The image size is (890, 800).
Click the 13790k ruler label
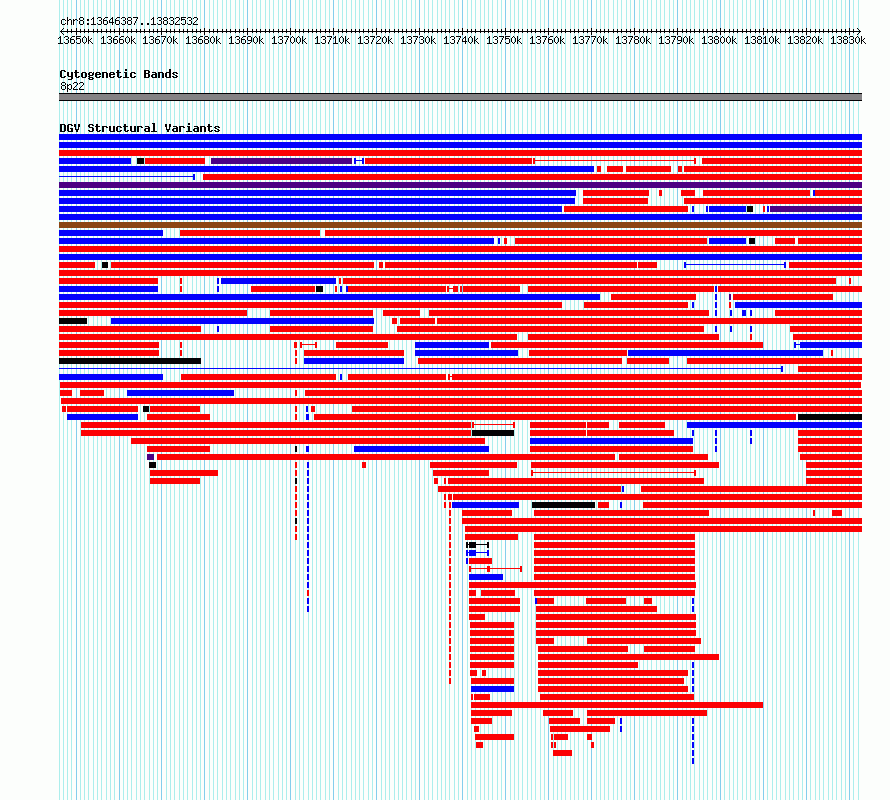point(676,40)
